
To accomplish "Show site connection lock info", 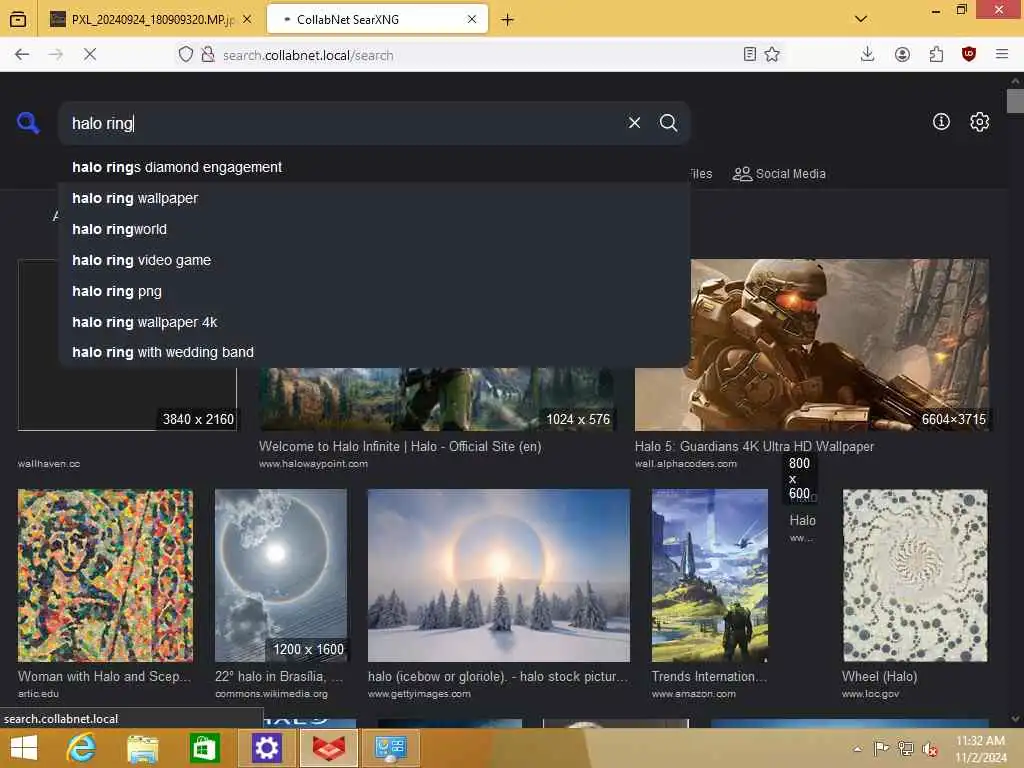I will [x=208, y=55].
